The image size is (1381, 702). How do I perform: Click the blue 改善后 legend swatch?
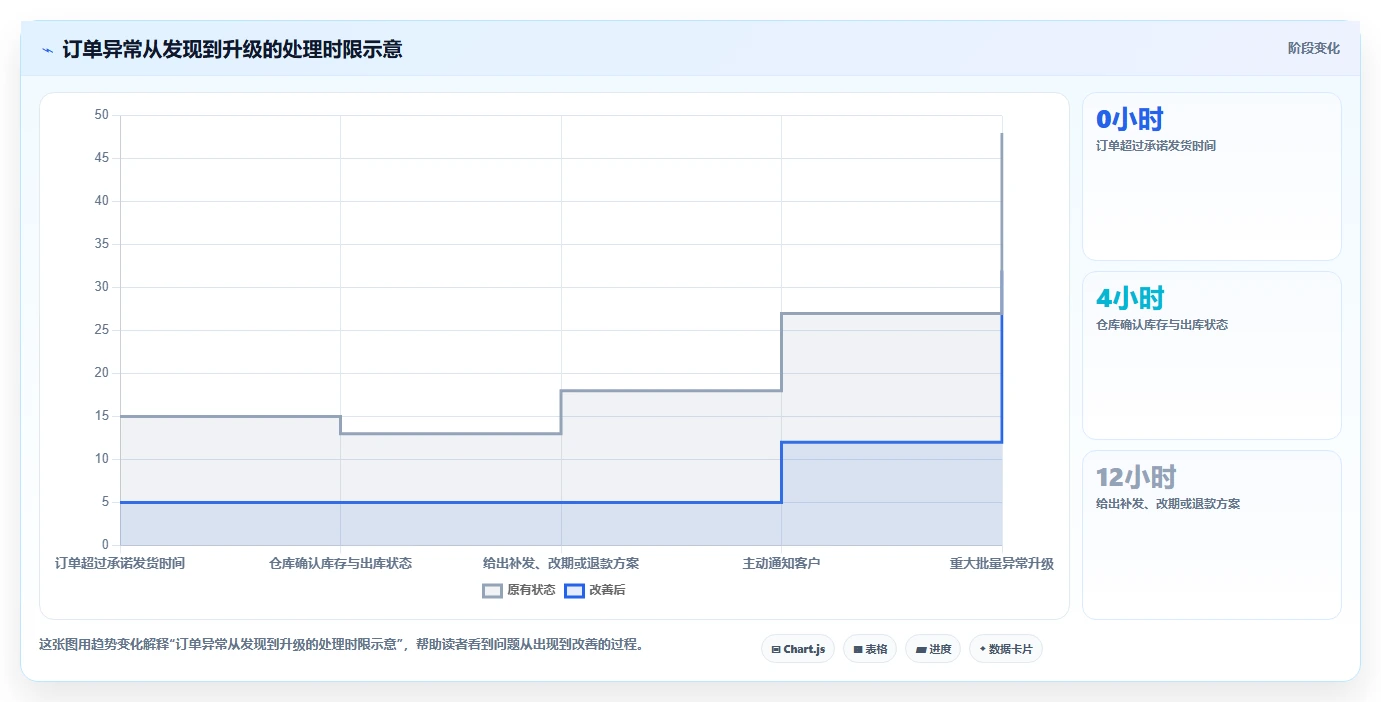[x=574, y=590]
